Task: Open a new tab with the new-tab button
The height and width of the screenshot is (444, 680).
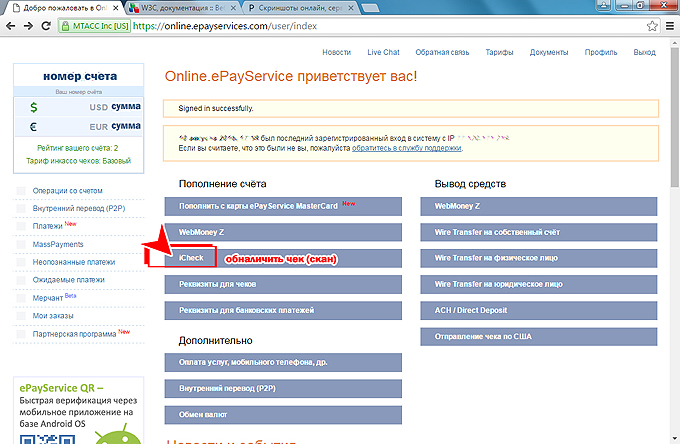Action: coord(370,8)
